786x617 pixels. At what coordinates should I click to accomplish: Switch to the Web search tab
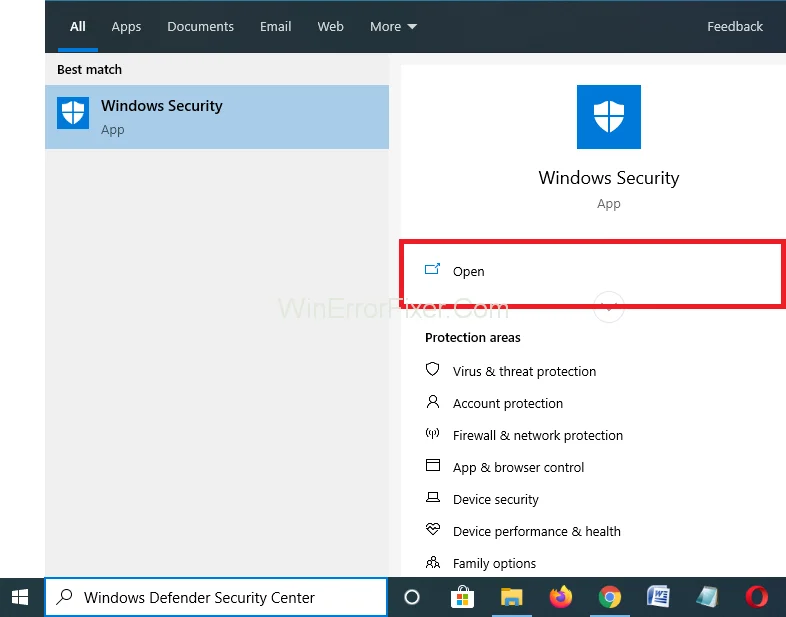(x=330, y=27)
